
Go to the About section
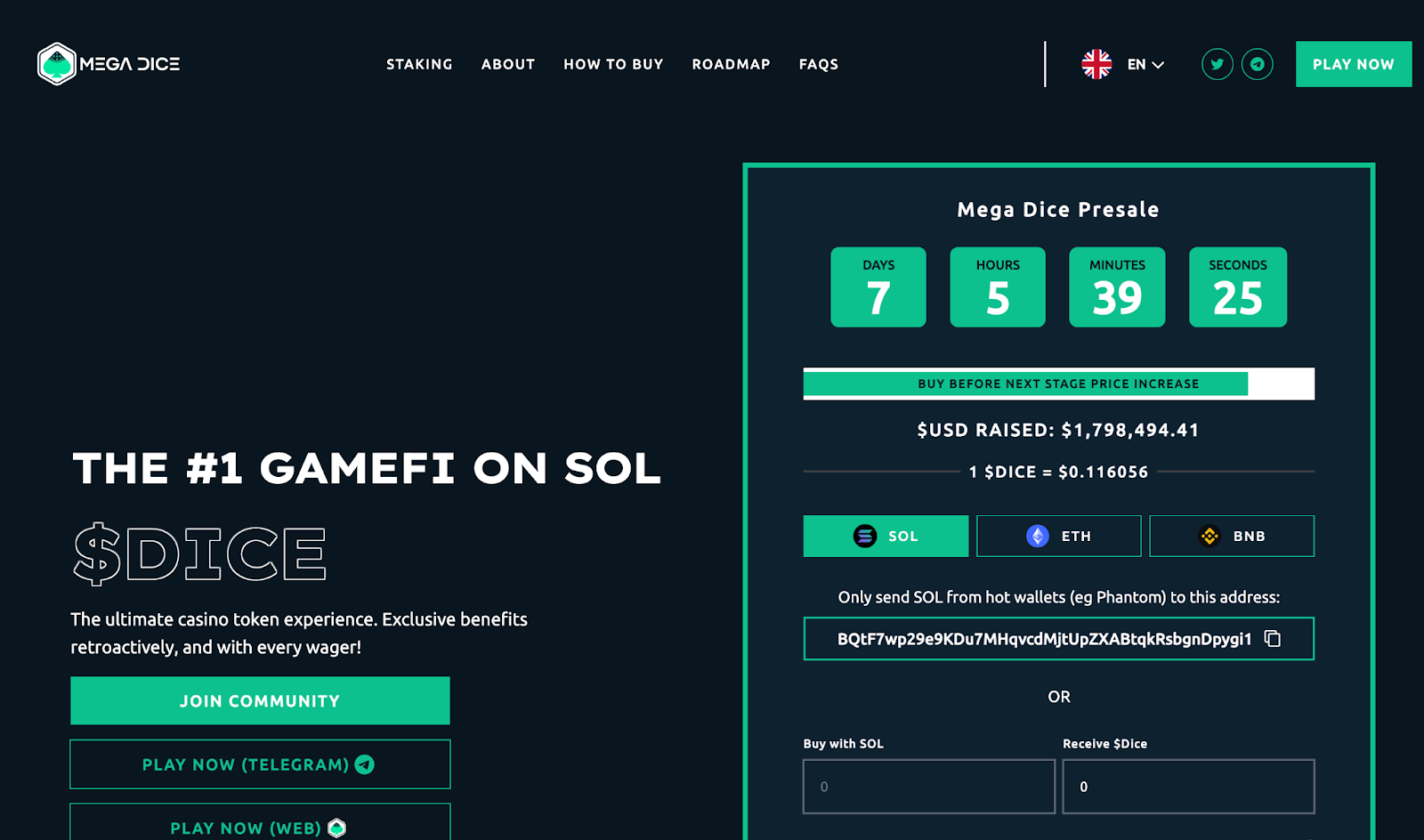coord(508,64)
